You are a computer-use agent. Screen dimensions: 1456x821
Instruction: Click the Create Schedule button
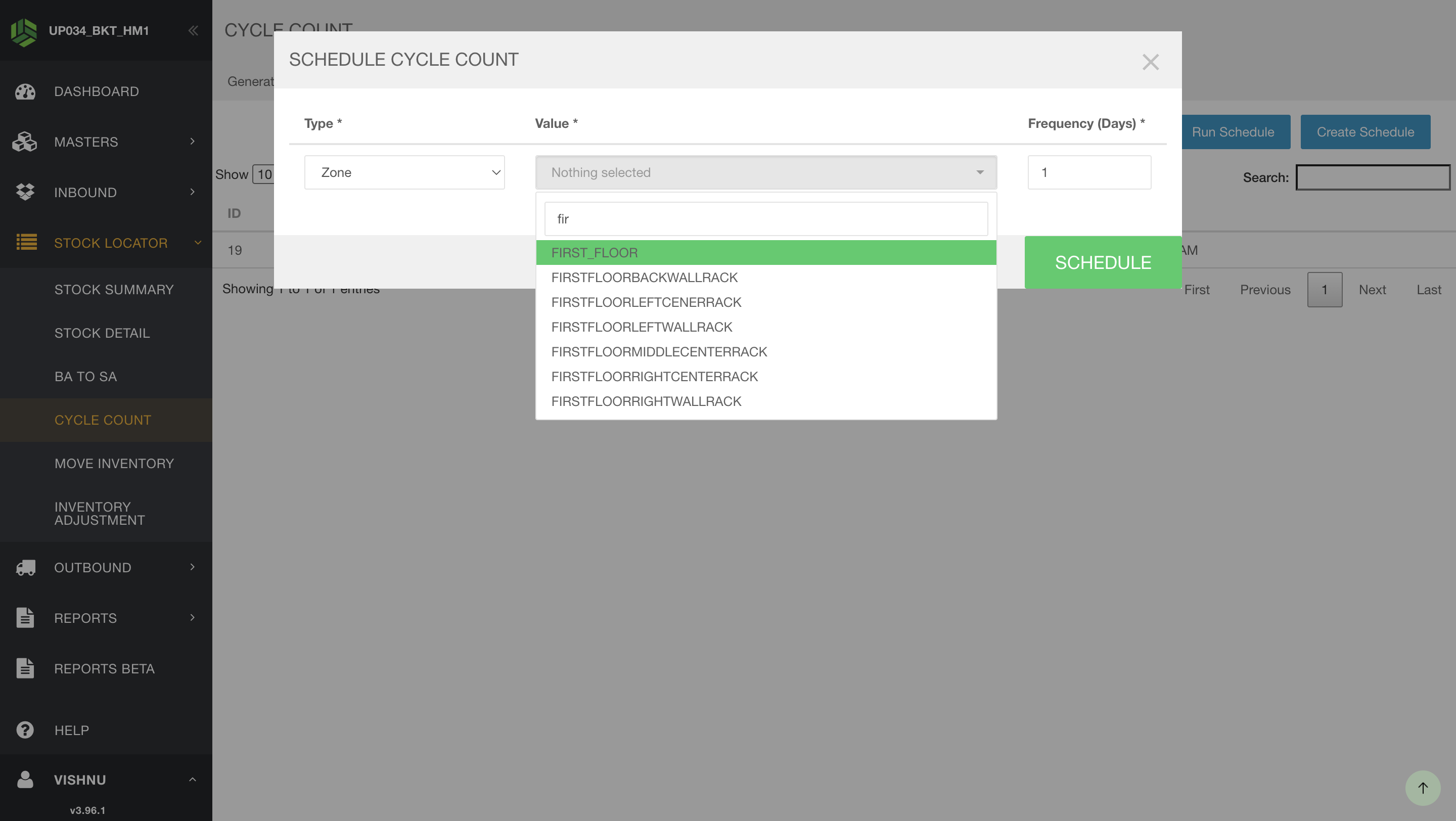tap(1365, 131)
